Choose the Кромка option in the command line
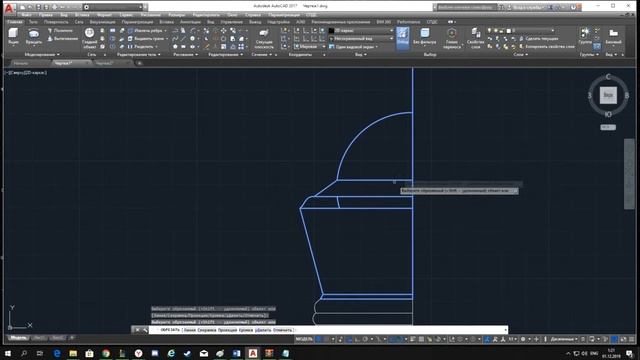Image resolution: width=640 pixels, height=360 pixels. pyautogui.click(x=246, y=330)
